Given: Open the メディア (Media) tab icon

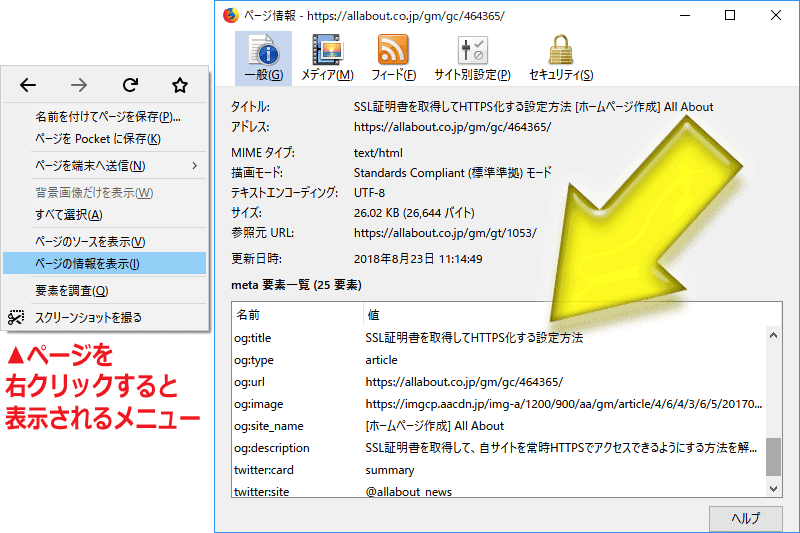Looking at the screenshot, I should coord(327,58).
